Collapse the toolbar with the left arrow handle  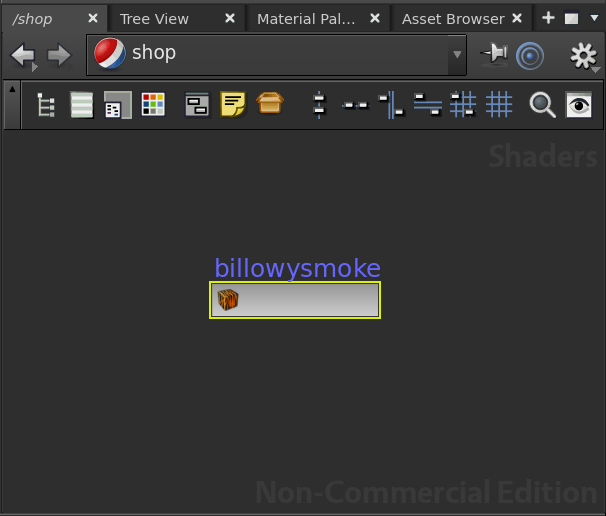pyautogui.click(x=11, y=89)
